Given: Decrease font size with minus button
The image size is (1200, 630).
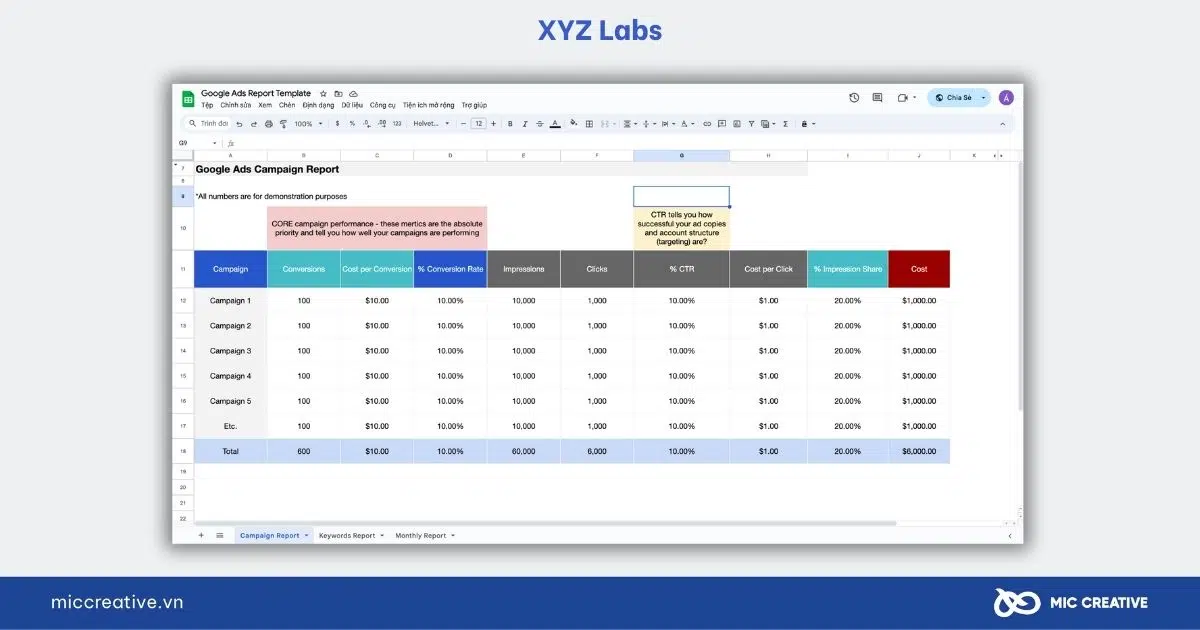Looking at the screenshot, I should point(463,124).
